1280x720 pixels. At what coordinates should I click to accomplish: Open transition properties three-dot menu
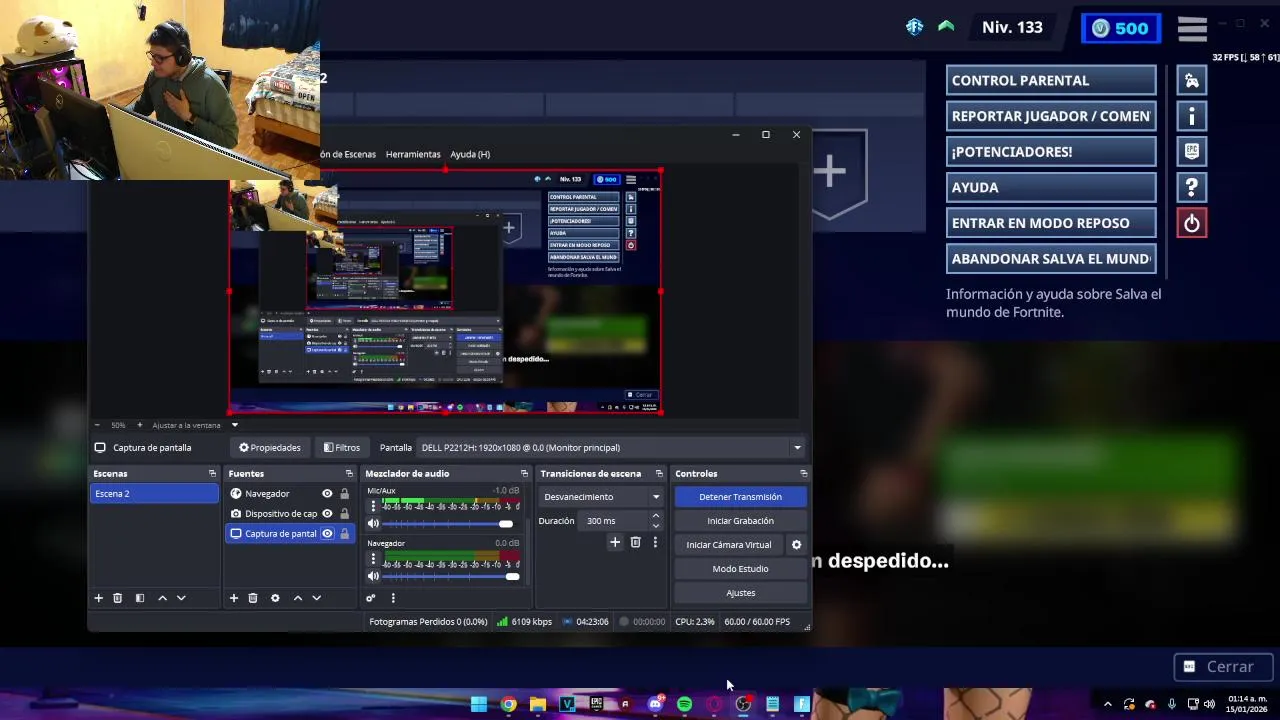[655, 542]
